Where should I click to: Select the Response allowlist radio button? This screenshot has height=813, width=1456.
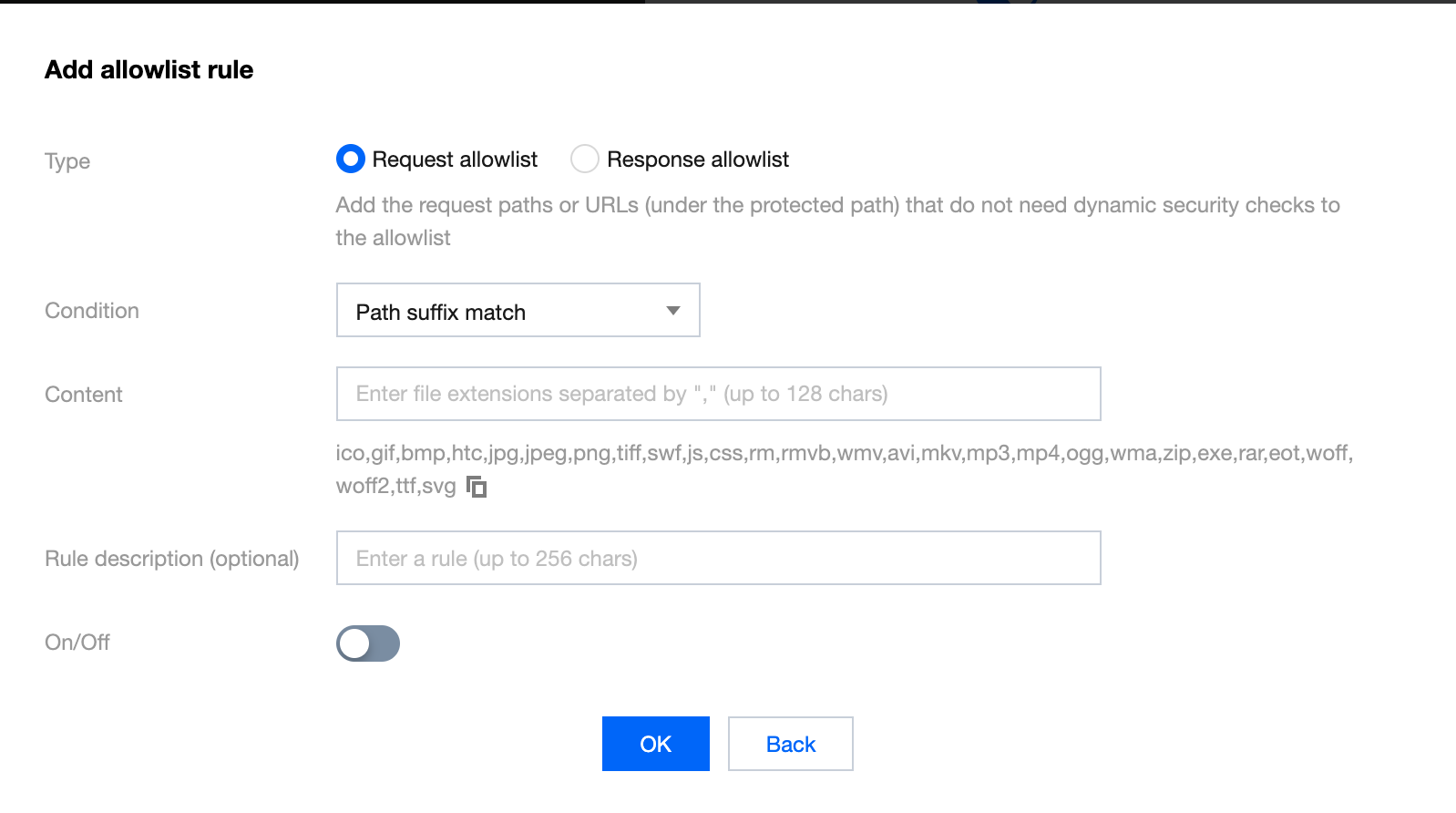click(x=585, y=160)
